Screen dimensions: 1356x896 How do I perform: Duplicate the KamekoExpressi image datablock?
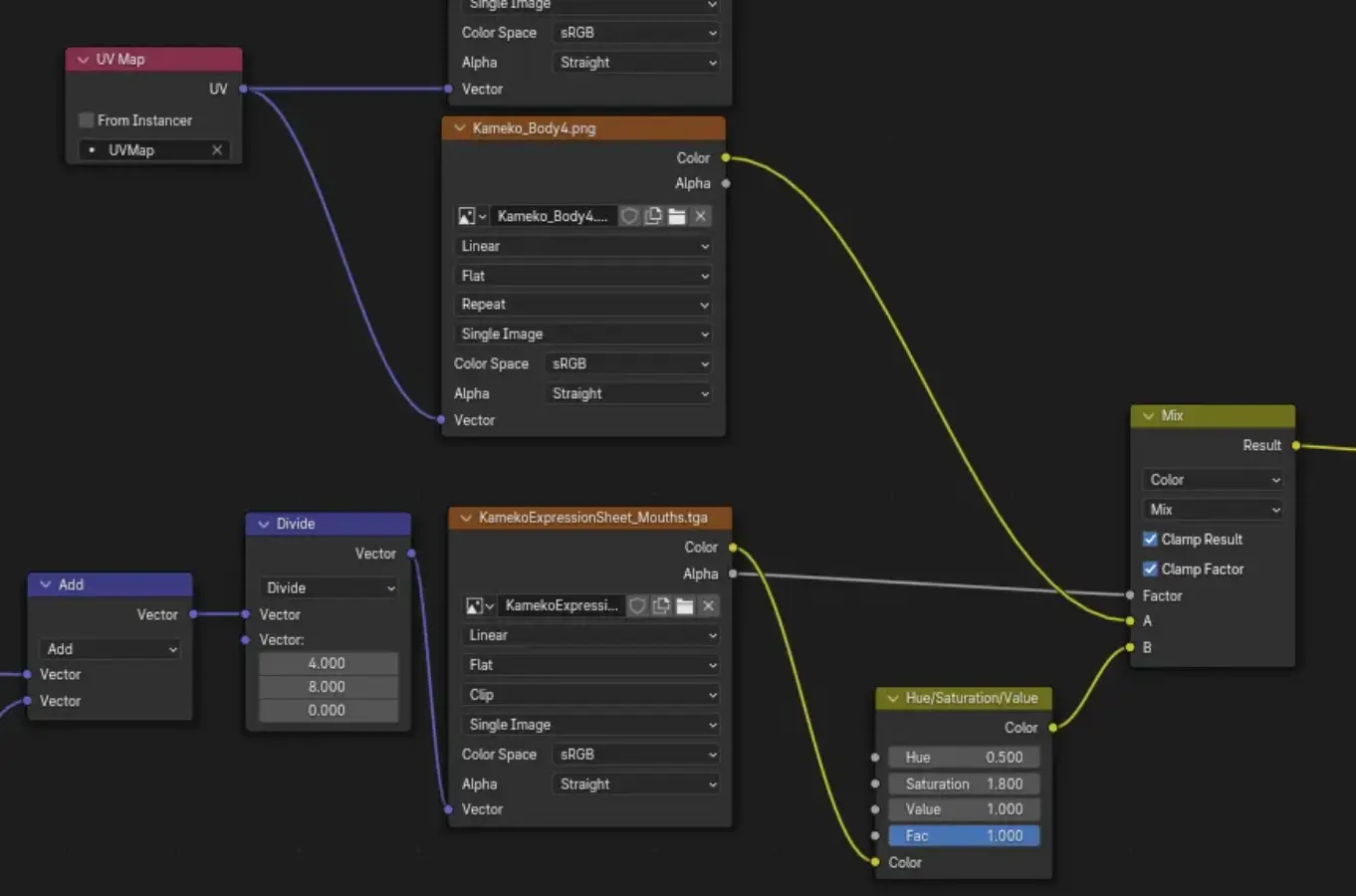pos(661,605)
